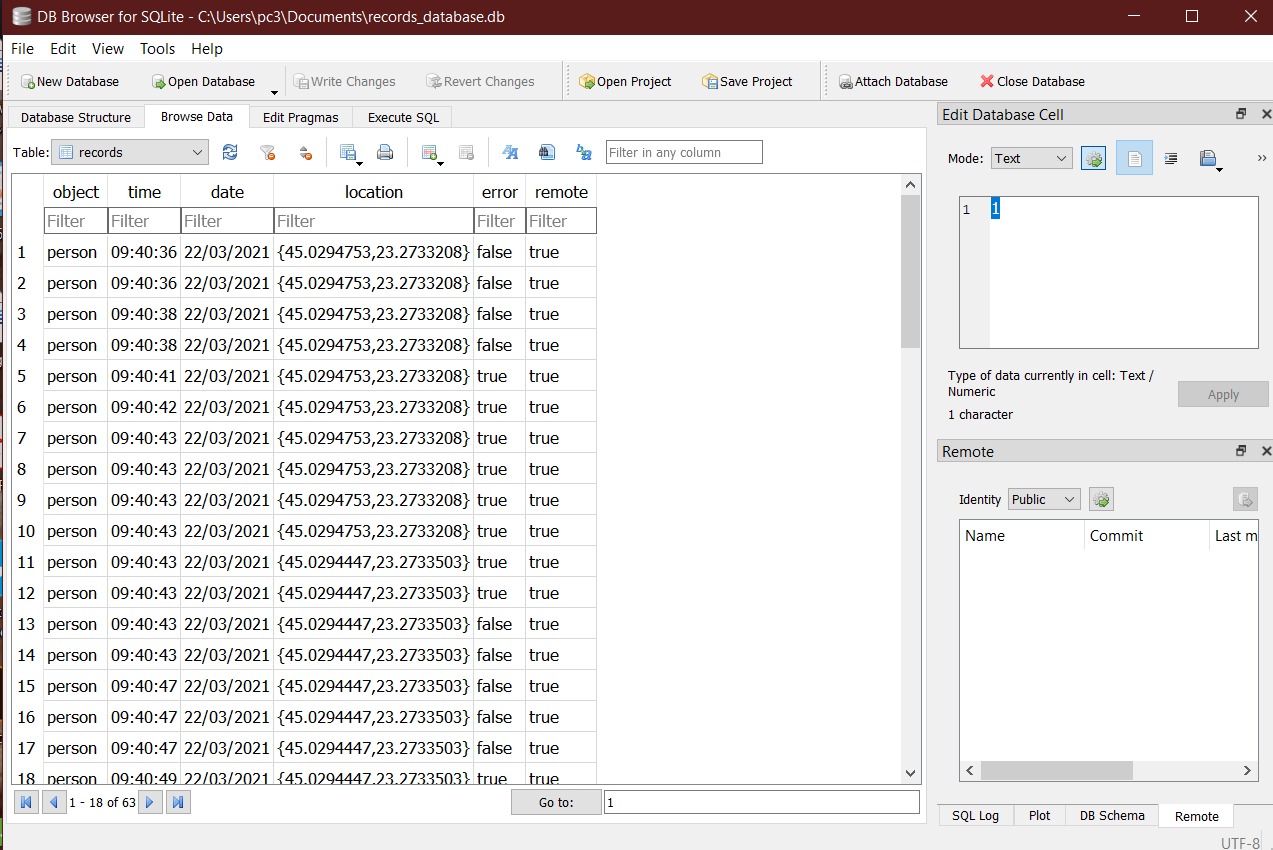This screenshot has width=1273, height=850.
Task: Clear the sorting order icon
Action: click(x=305, y=152)
